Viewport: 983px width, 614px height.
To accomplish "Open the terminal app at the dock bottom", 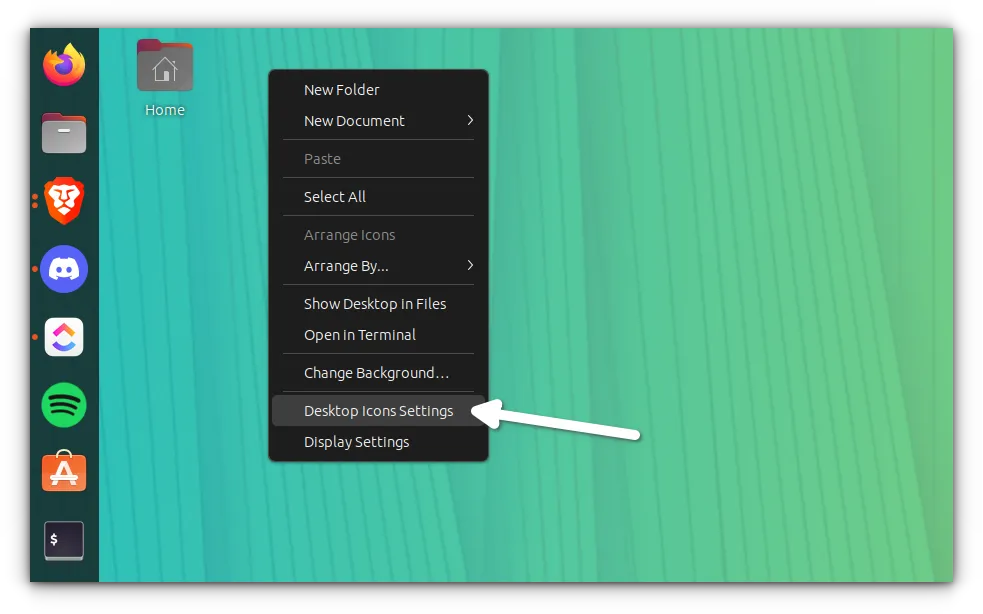I will click(x=63, y=540).
